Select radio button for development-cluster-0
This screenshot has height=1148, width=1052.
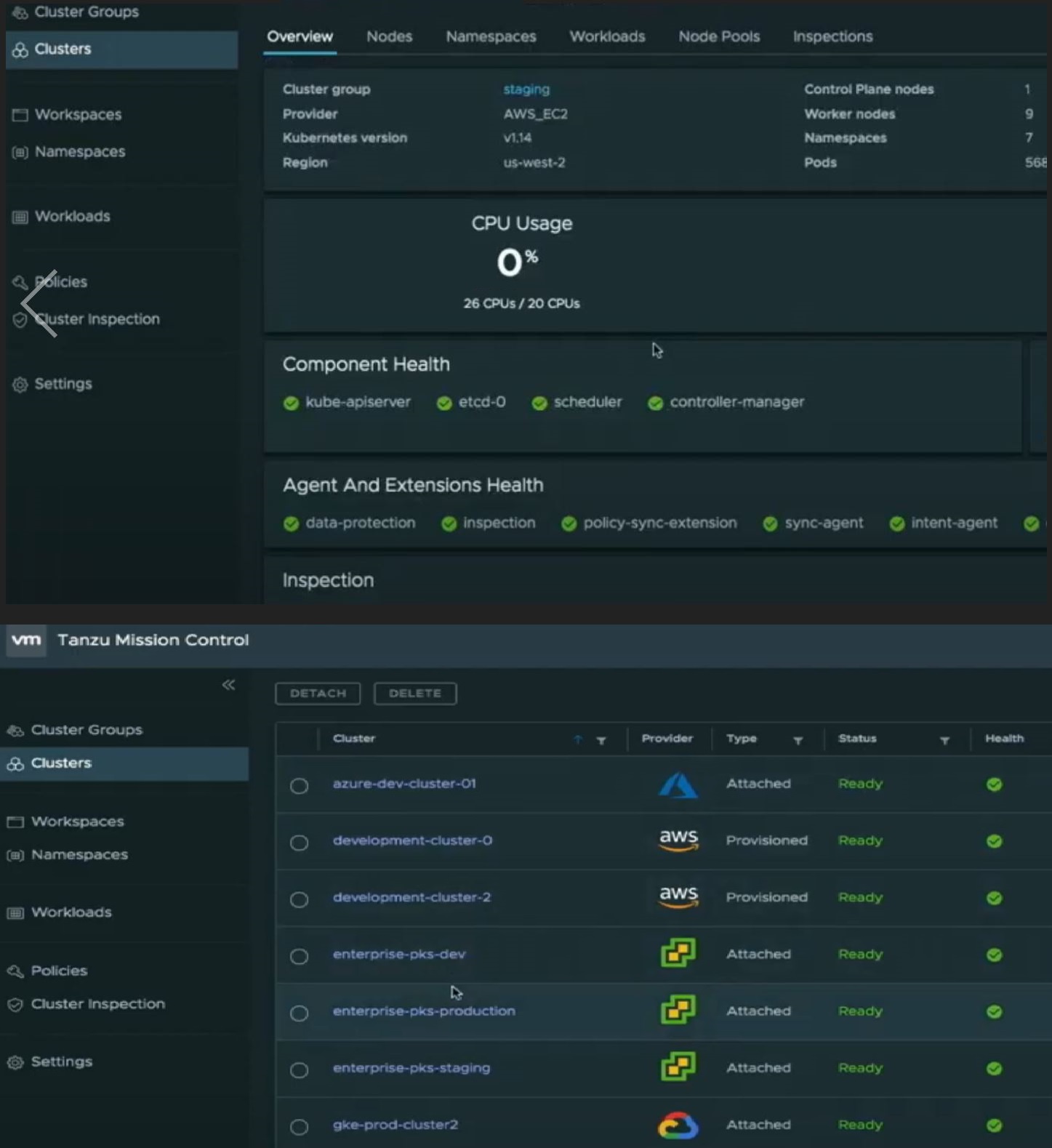pos(299,843)
